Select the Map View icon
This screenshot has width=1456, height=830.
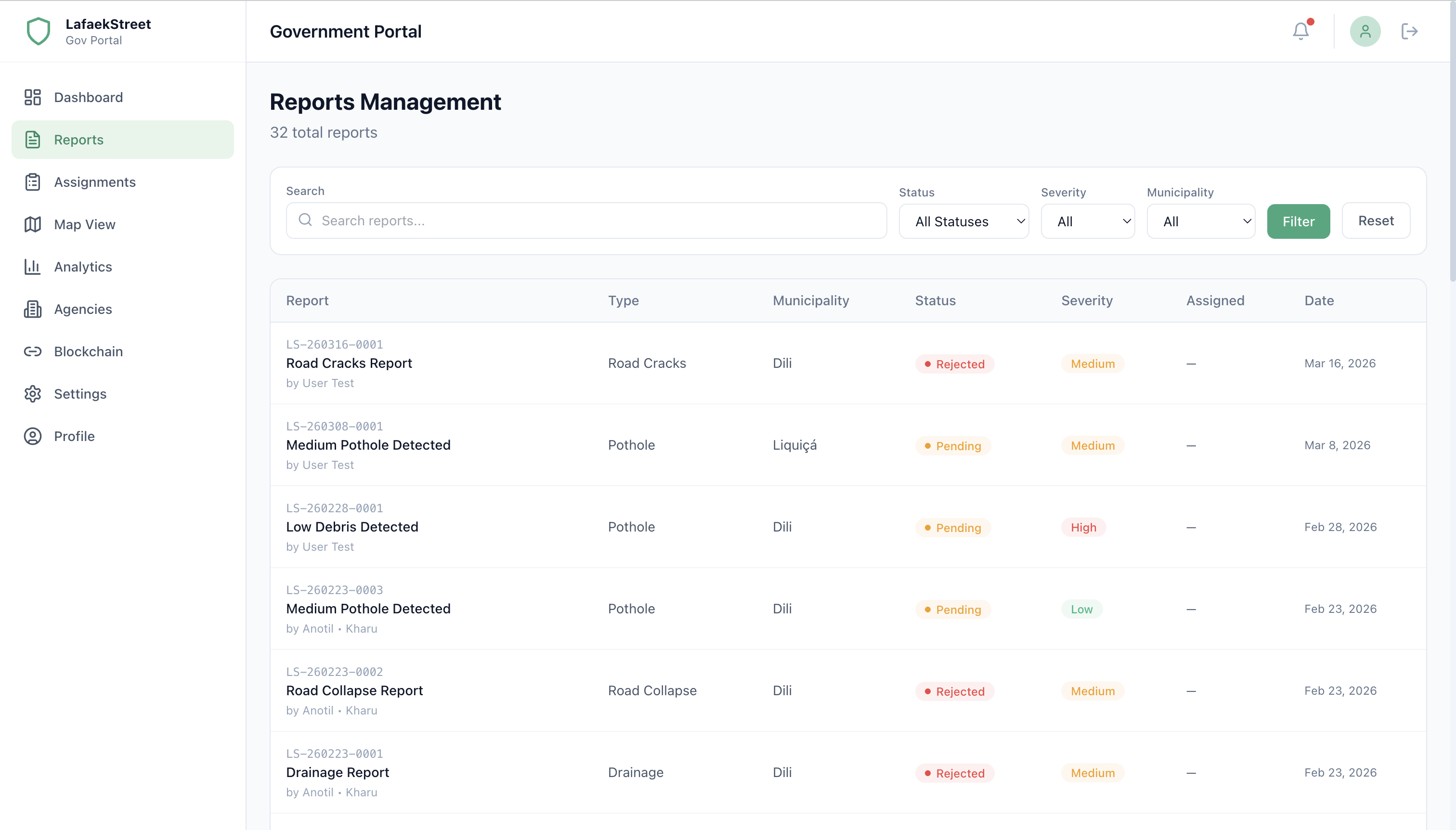(x=32, y=224)
